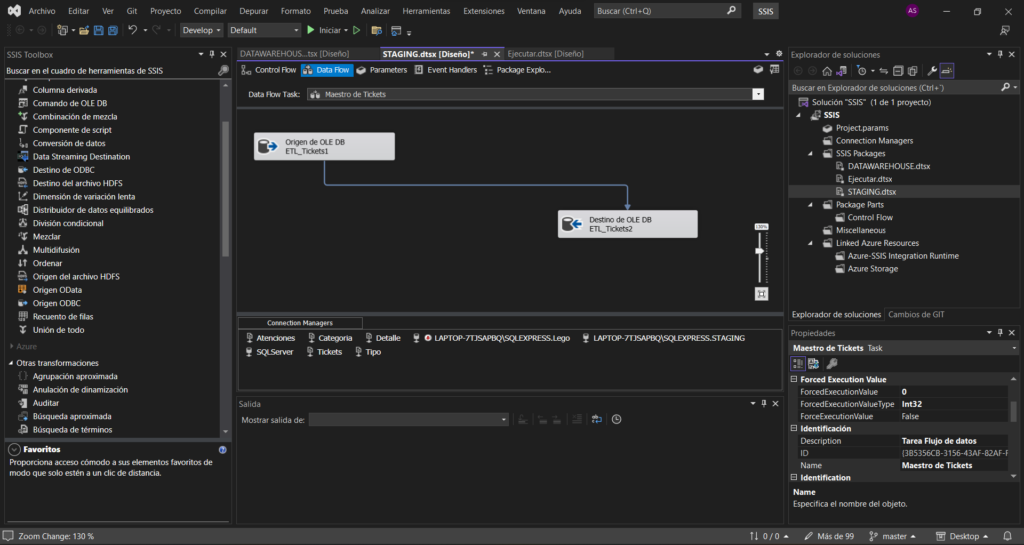Switch to the Control Flow tab

tap(270, 70)
